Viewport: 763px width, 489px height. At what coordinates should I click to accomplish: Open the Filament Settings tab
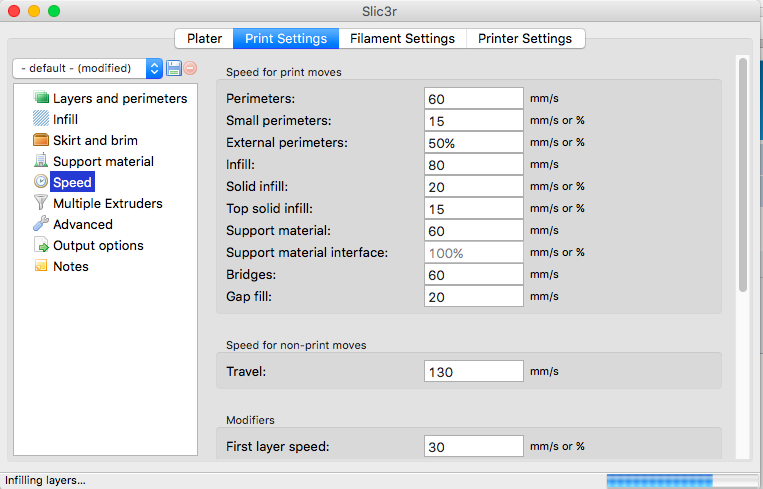tap(402, 38)
